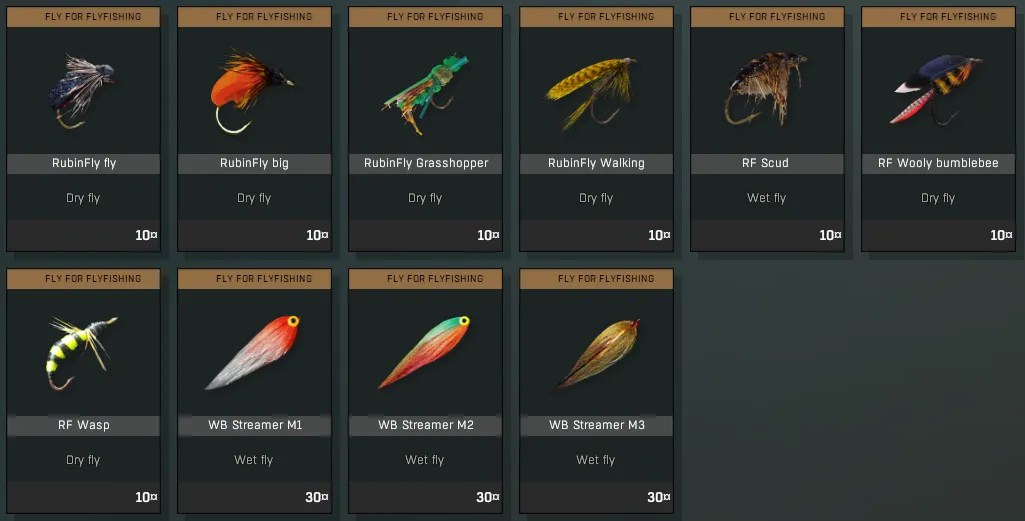
Task: Choose the WB Streamer M1 lure image
Action: (252, 352)
